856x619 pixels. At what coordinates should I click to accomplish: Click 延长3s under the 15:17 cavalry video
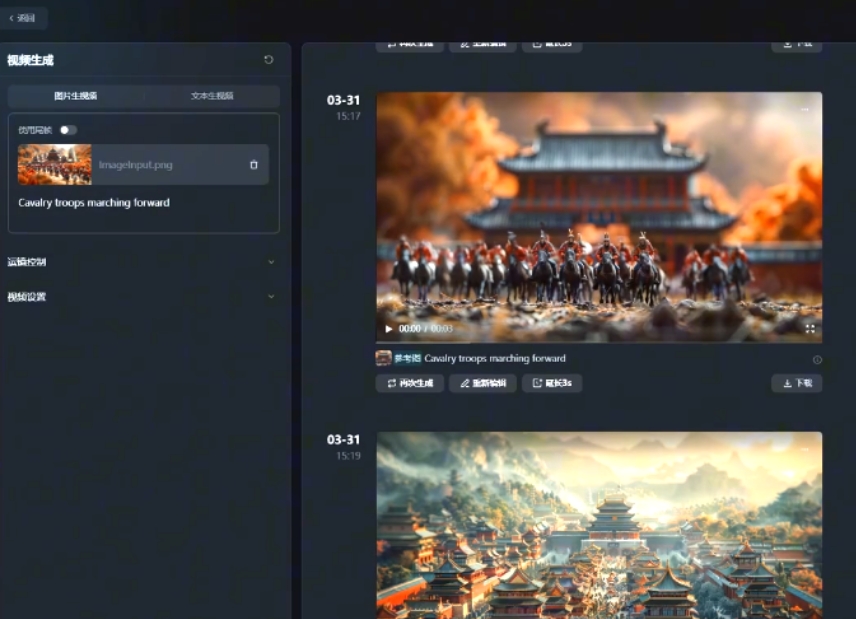(x=552, y=383)
